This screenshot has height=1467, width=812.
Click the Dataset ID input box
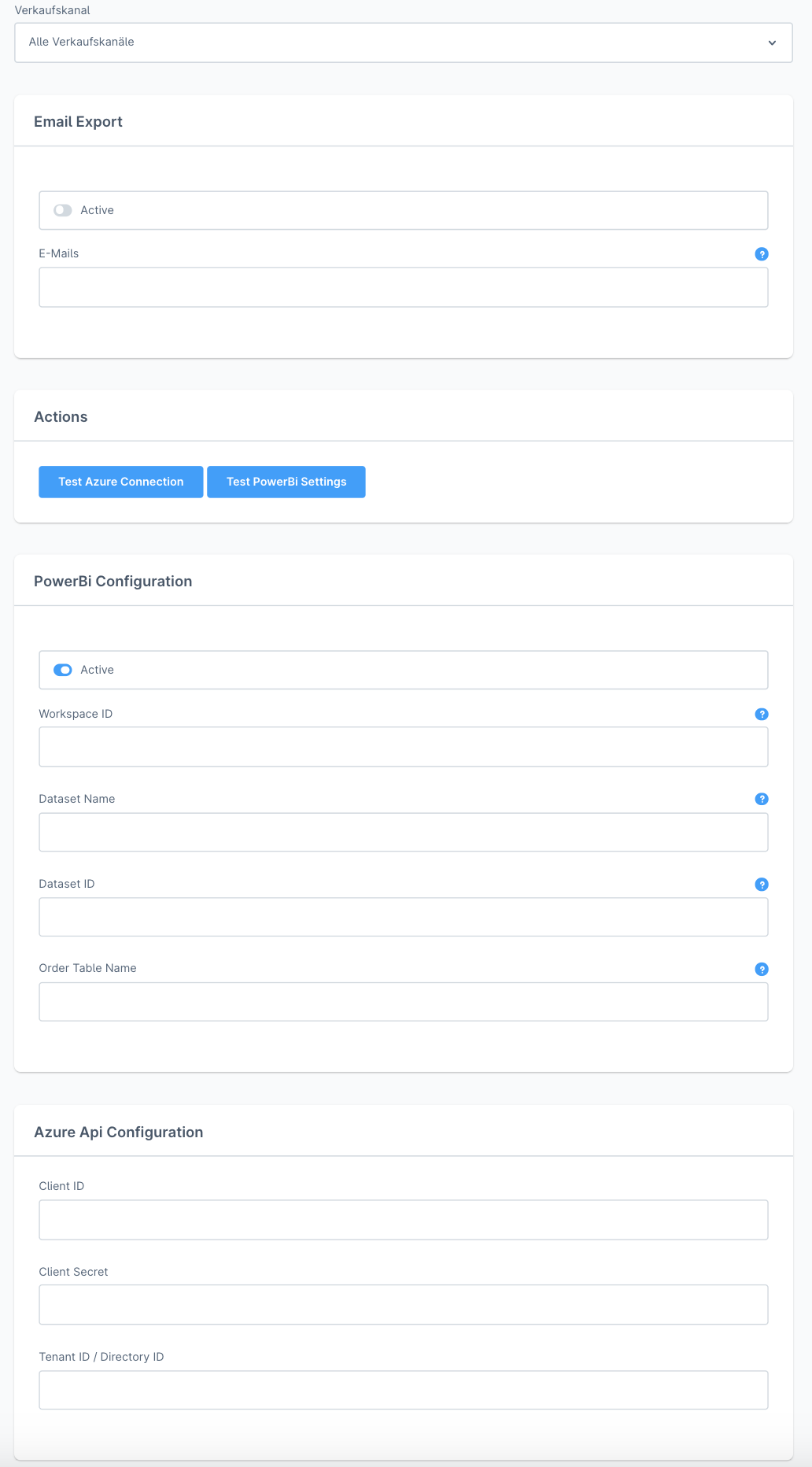(x=403, y=917)
